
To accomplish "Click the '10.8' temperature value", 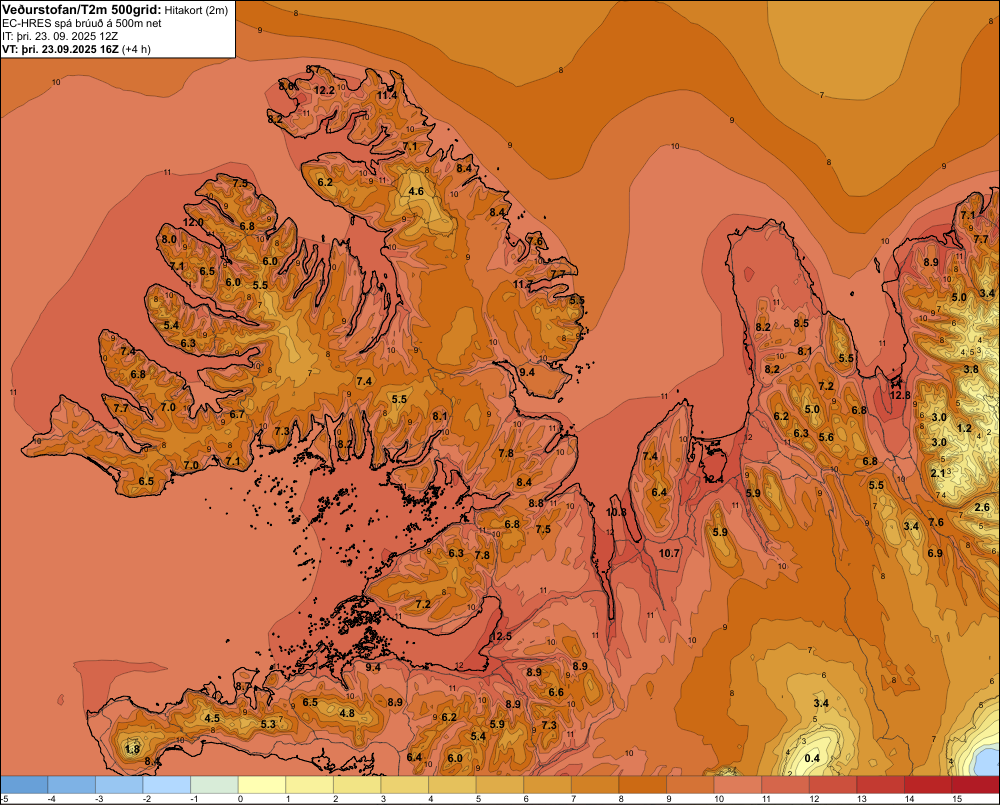I will pyautogui.click(x=616, y=512).
